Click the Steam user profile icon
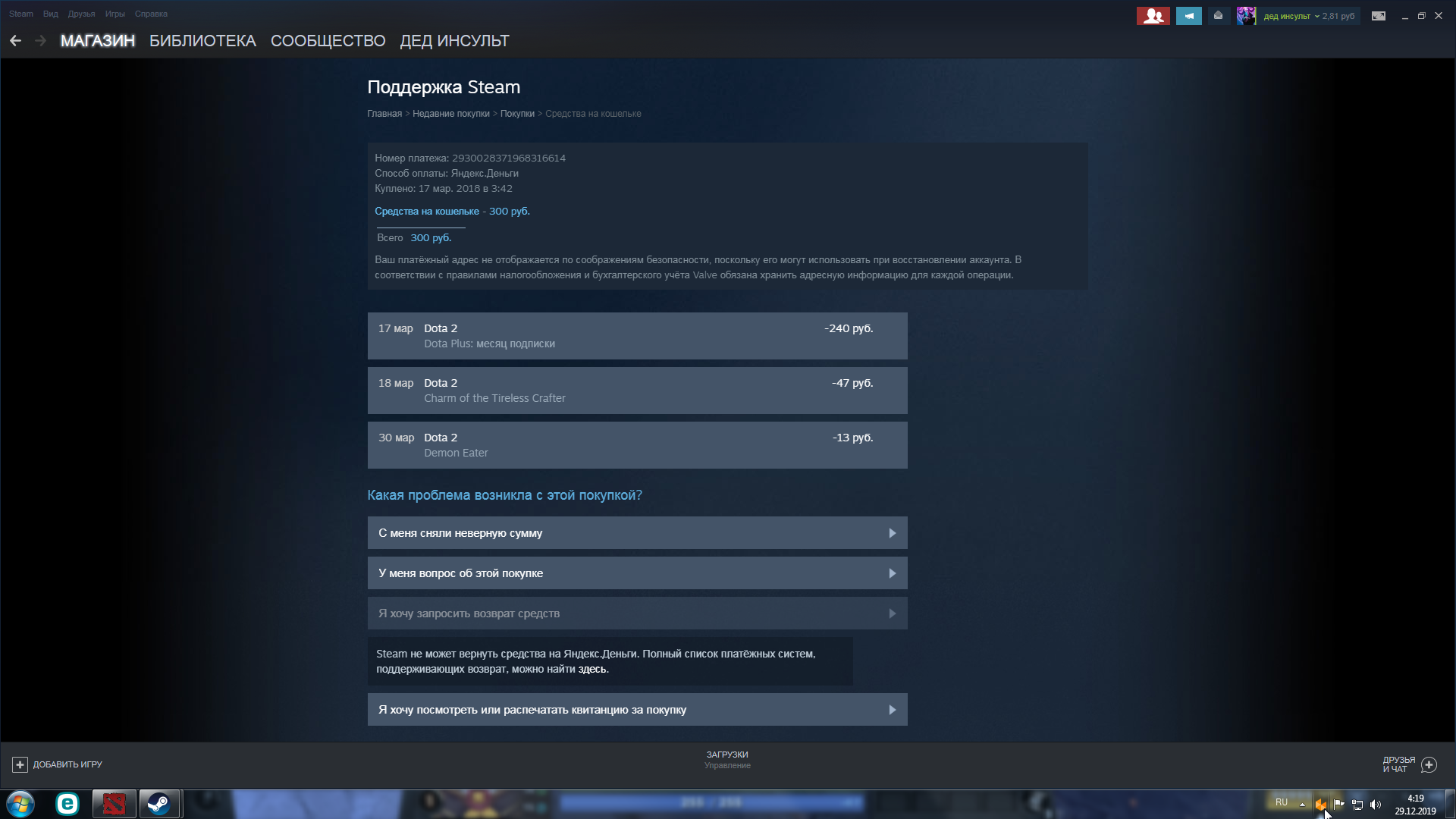Screen dimensions: 1456x819 pos(1247,15)
